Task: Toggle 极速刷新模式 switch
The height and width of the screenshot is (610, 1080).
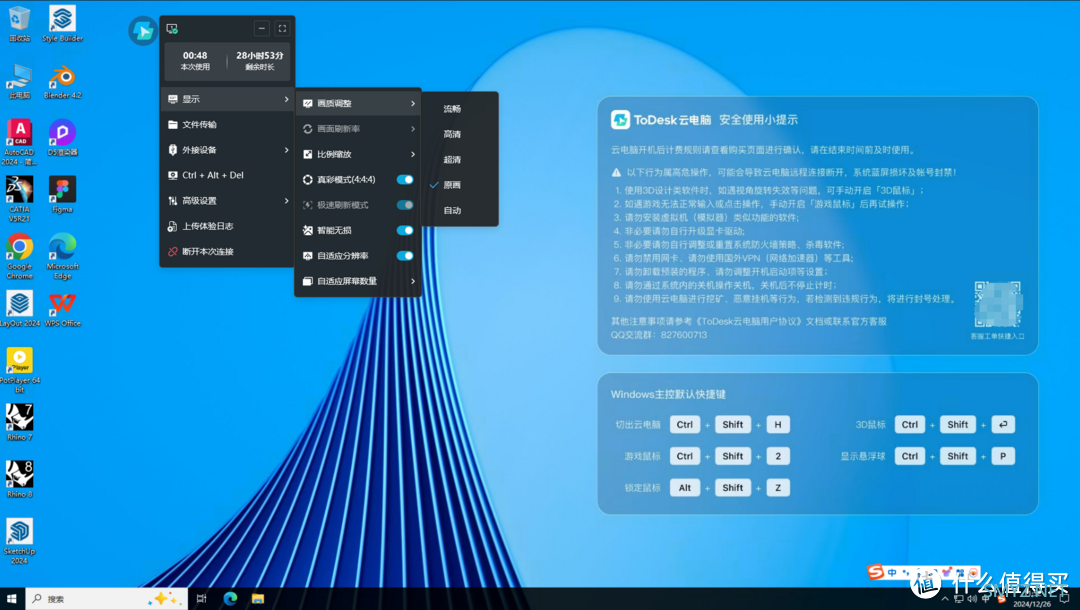Action: (405, 205)
